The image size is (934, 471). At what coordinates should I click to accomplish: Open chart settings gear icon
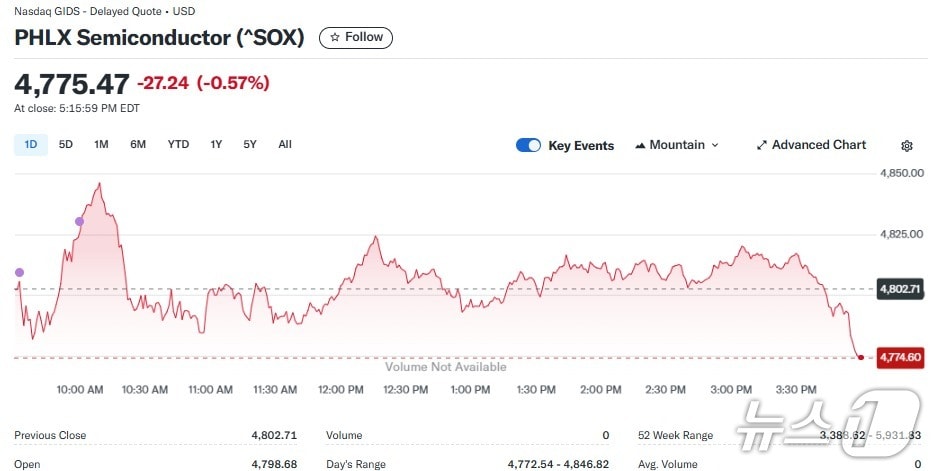(x=907, y=146)
